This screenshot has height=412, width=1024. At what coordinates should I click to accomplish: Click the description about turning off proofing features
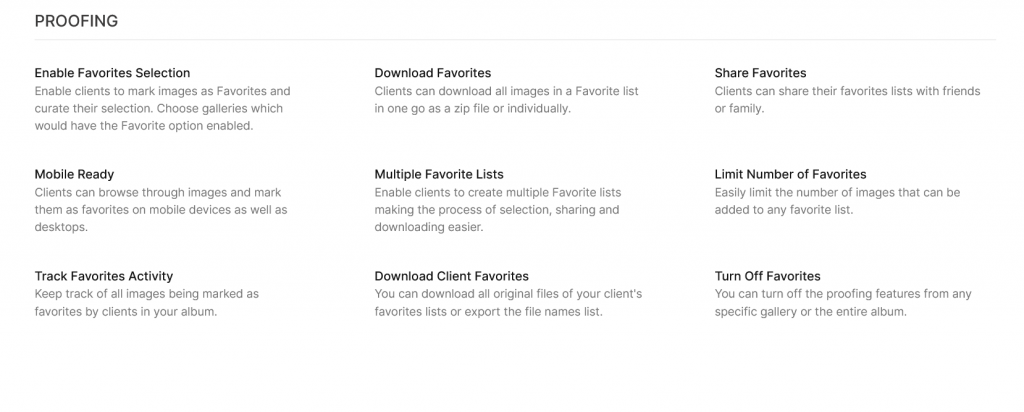(x=842, y=303)
